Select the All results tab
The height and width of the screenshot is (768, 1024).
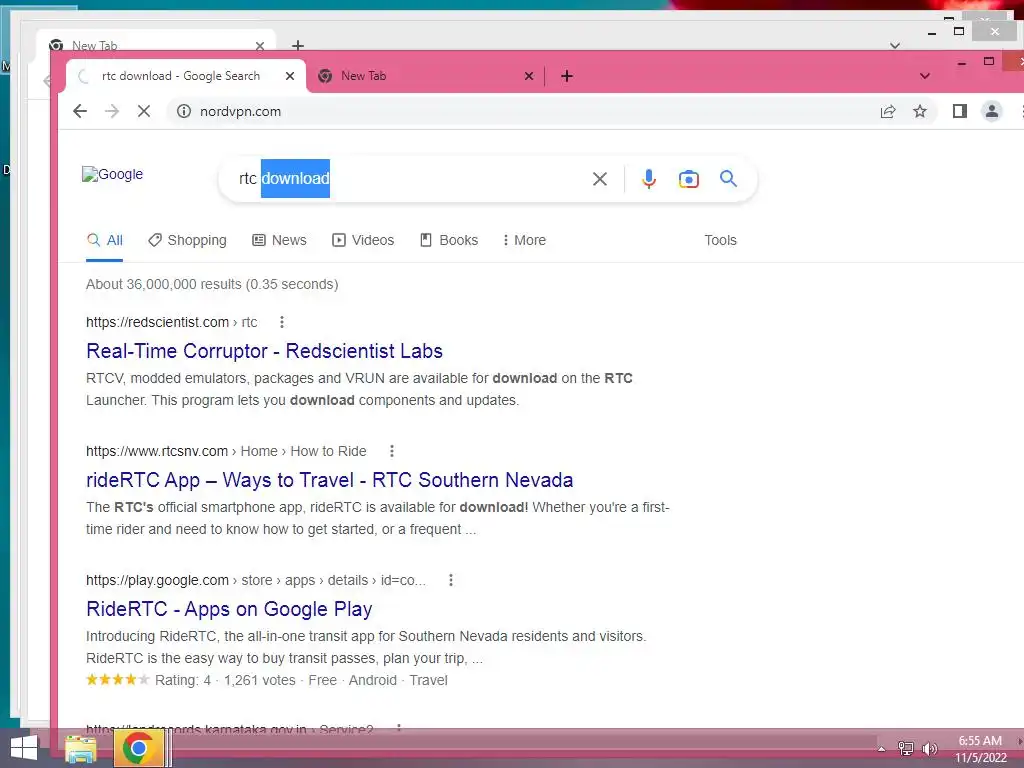[104, 240]
